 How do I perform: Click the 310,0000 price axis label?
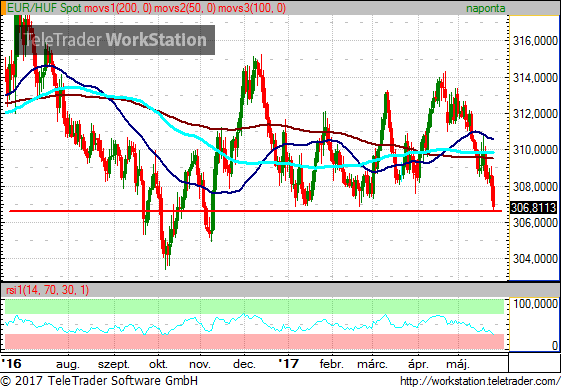pyautogui.click(x=535, y=150)
